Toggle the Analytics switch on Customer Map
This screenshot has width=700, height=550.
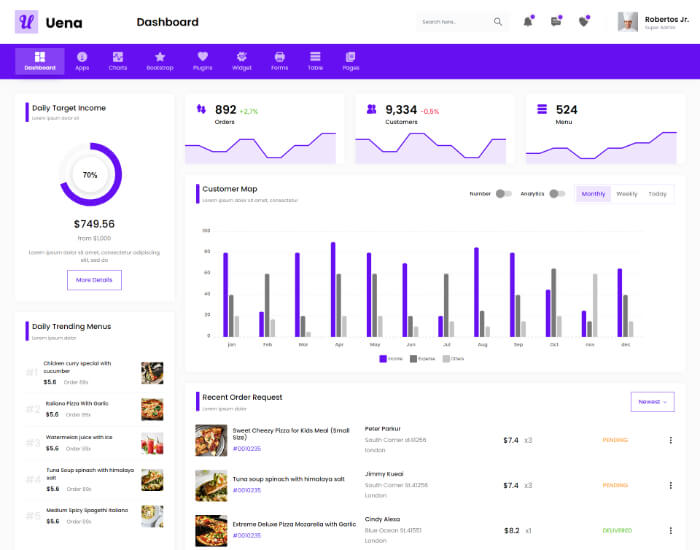557,194
